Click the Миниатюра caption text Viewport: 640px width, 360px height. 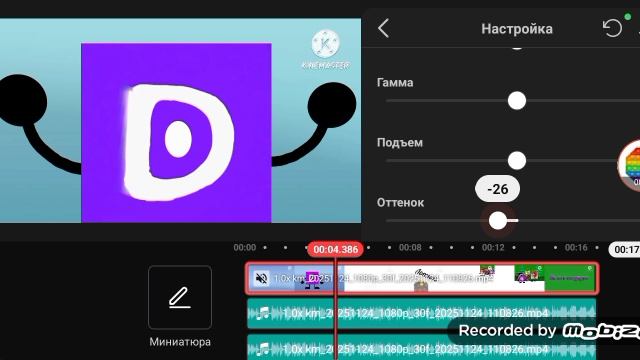(180, 342)
